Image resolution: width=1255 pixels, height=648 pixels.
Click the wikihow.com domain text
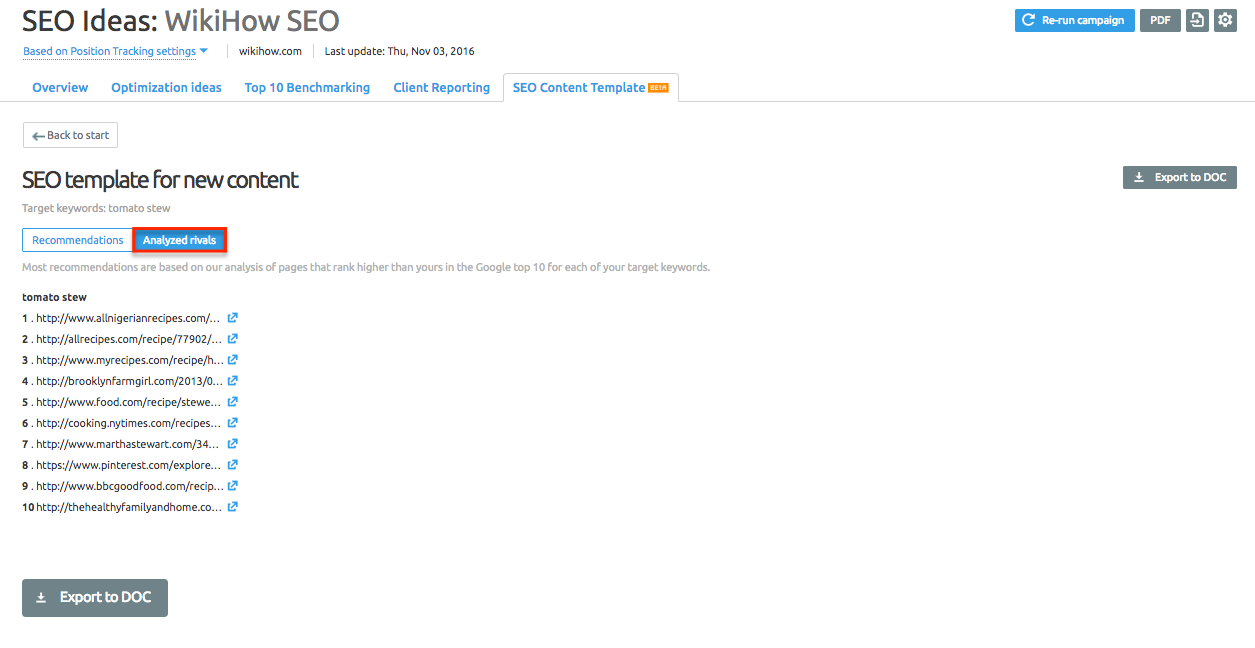pyautogui.click(x=270, y=51)
